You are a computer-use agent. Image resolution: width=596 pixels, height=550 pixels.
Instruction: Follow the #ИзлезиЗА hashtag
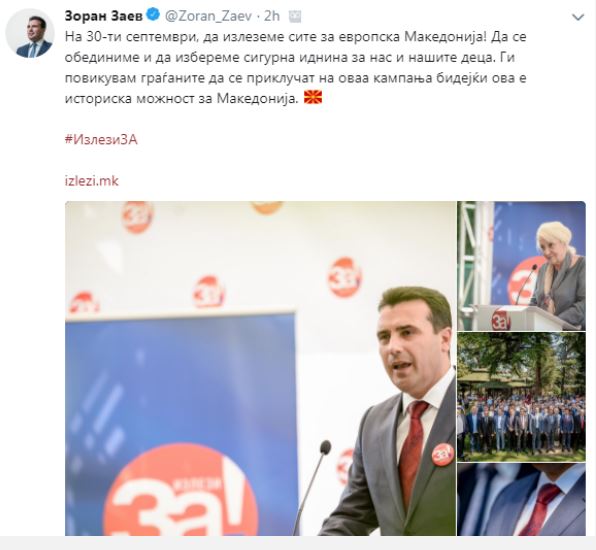101,140
